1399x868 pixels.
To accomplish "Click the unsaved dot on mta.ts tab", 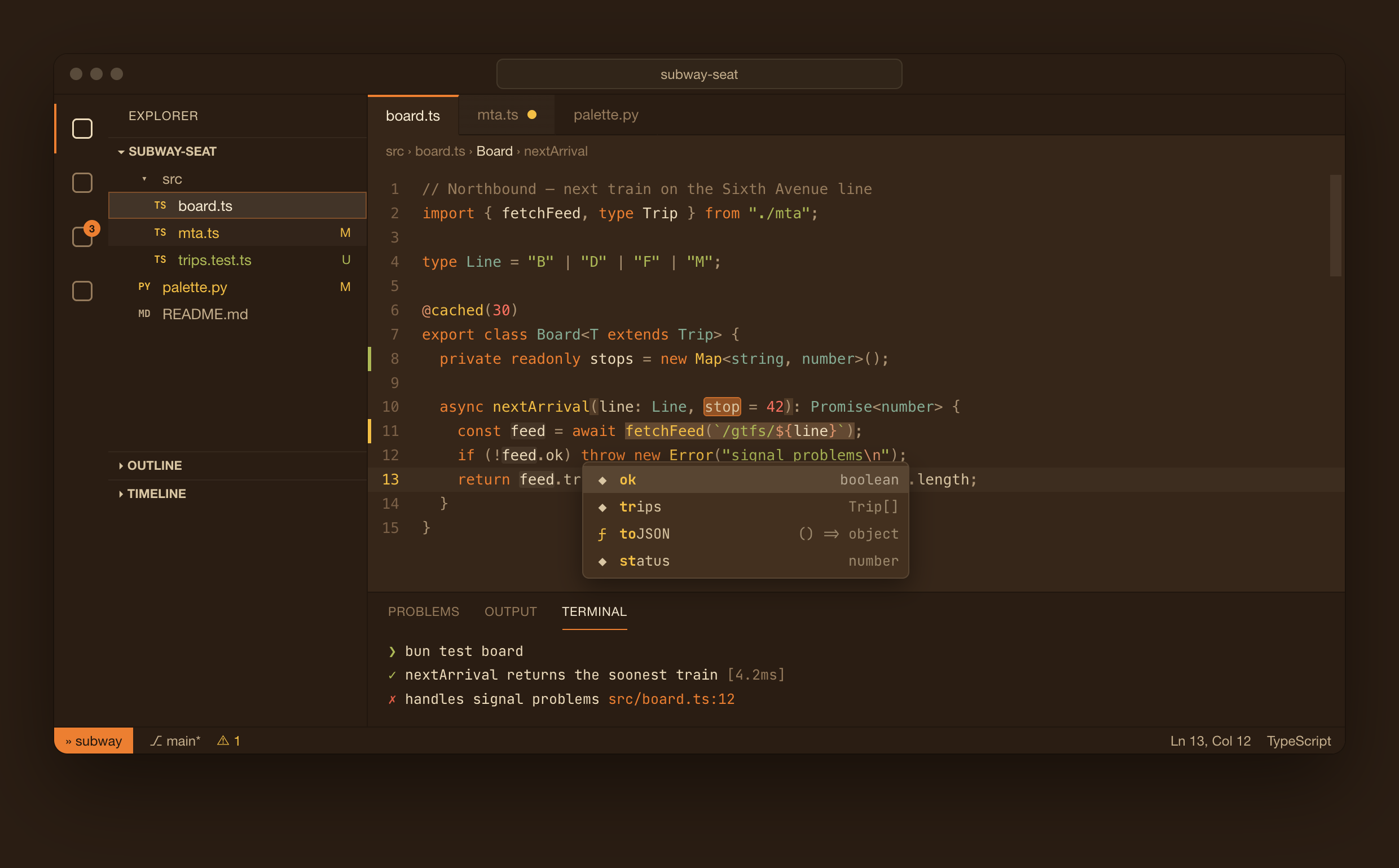I will coord(531,115).
